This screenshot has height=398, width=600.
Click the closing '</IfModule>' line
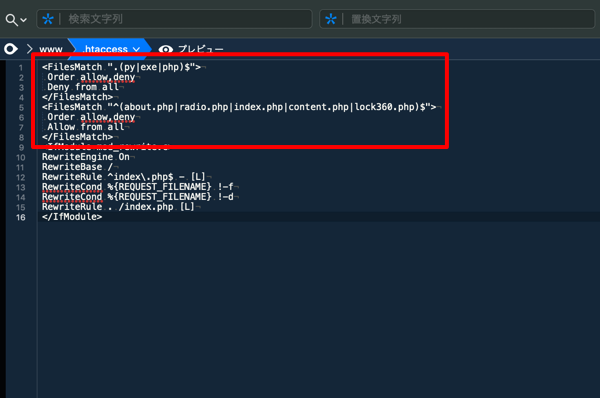pos(72,217)
